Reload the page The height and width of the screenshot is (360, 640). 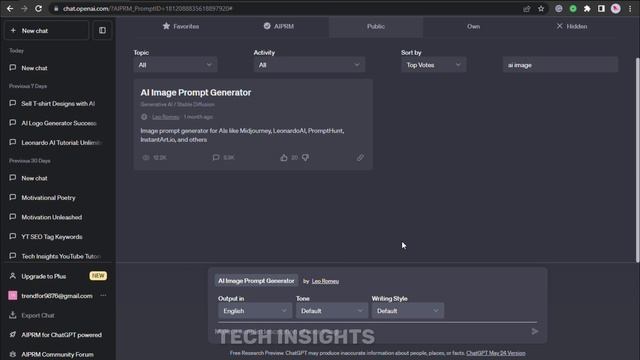tap(38, 9)
